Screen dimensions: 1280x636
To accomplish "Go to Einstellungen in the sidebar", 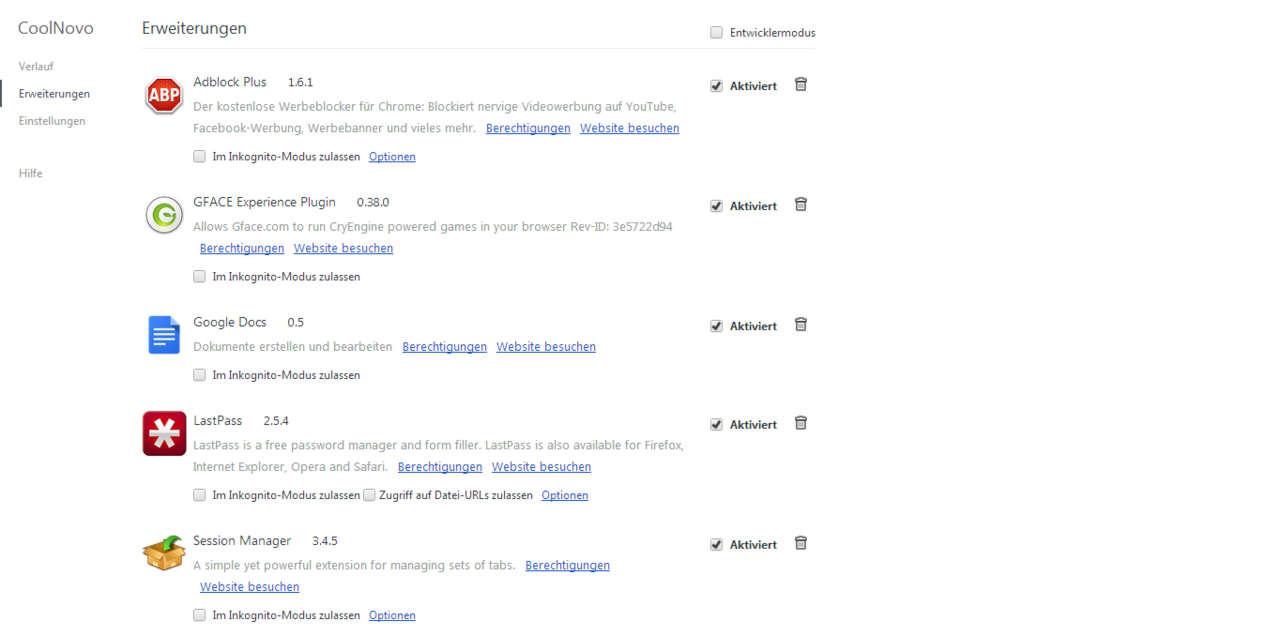I will 52,121.
